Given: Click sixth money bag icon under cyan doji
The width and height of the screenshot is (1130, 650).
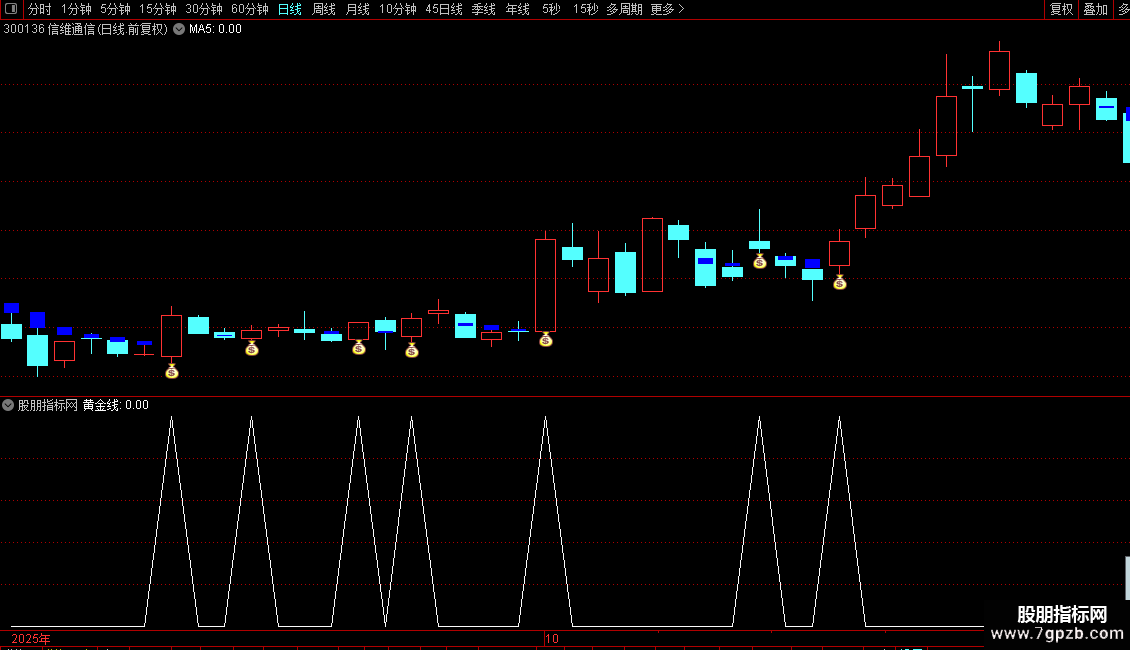Looking at the screenshot, I should point(760,261).
